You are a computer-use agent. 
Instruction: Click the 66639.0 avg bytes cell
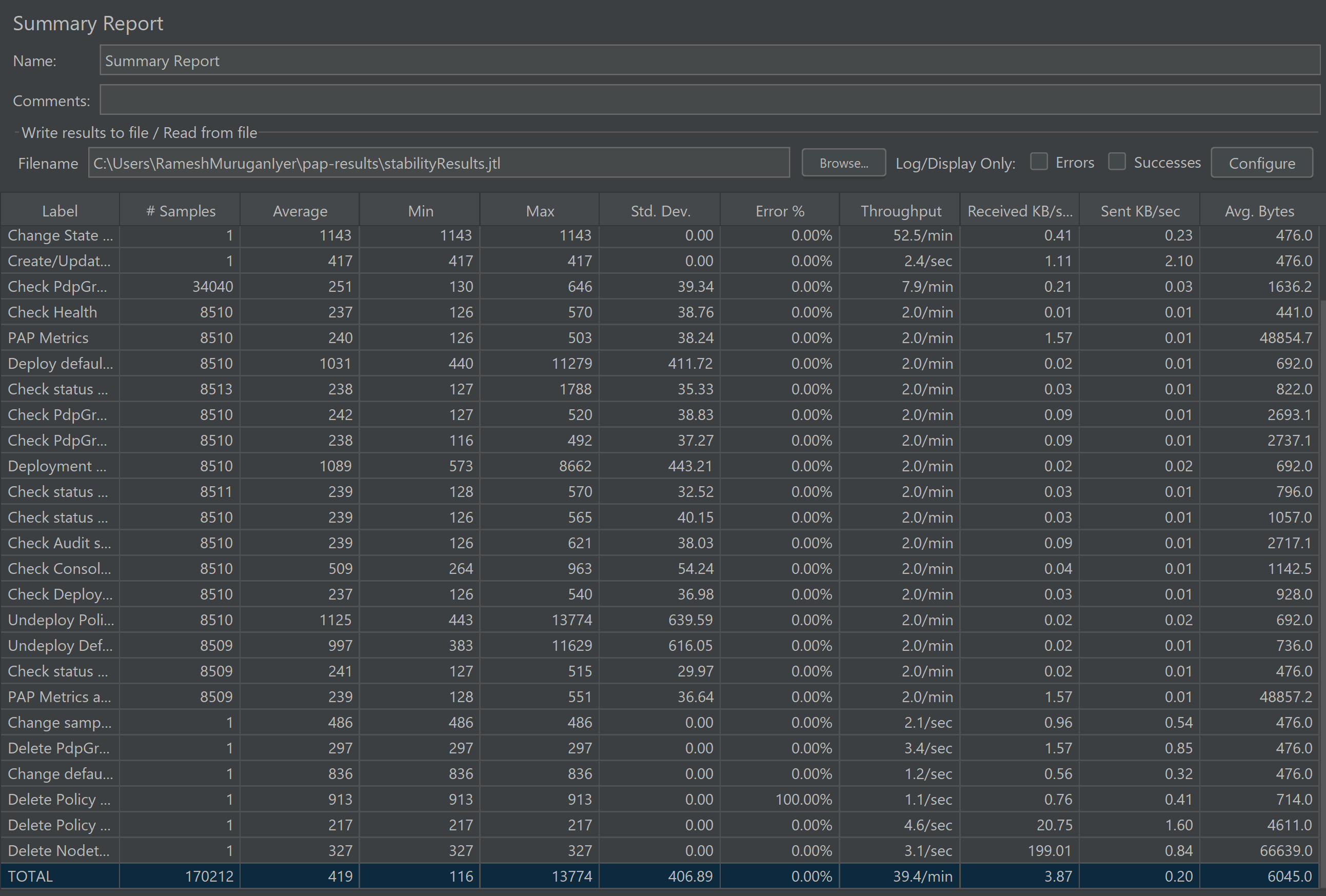click(x=1259, y=851)
